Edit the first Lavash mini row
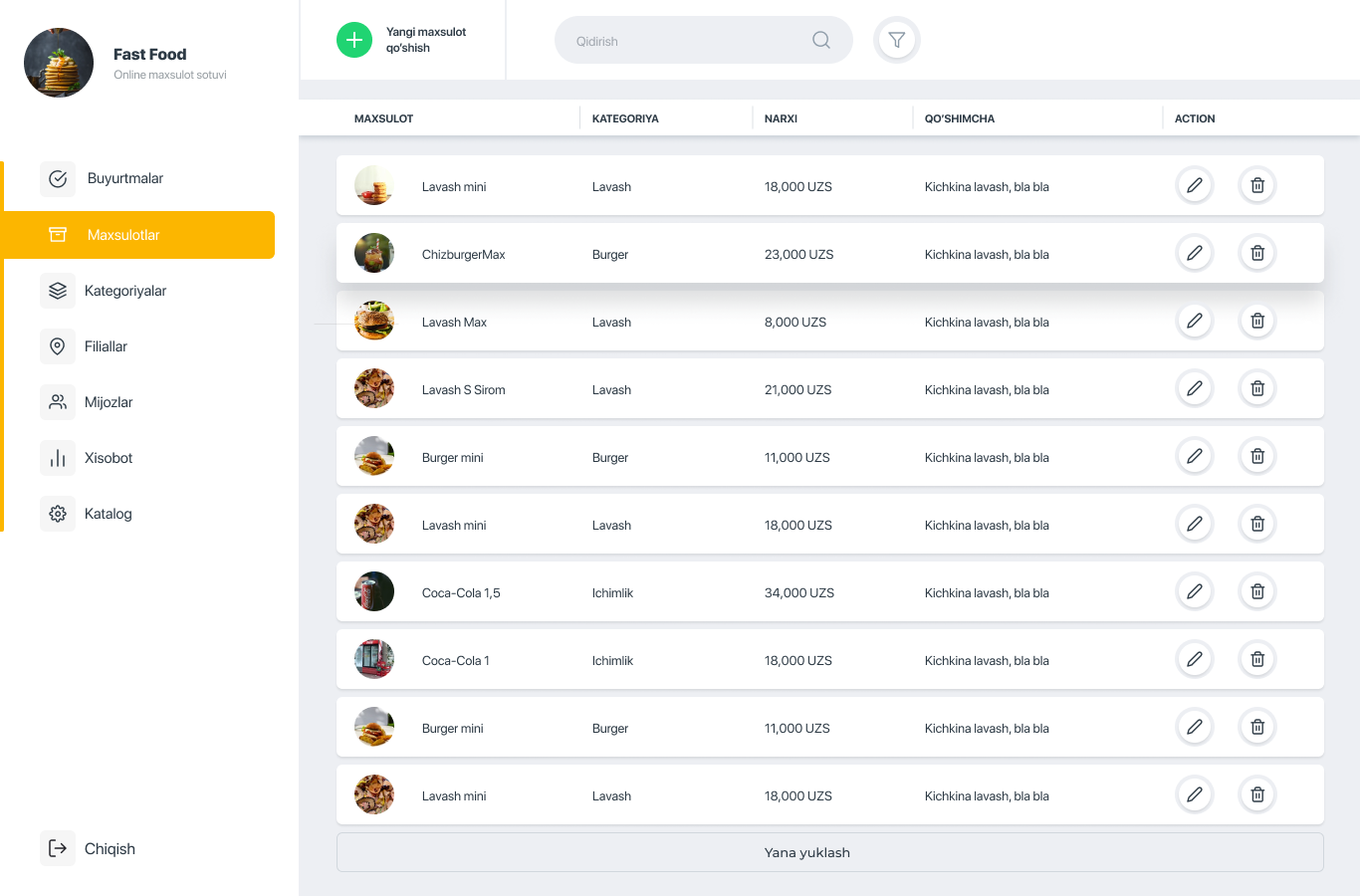 [1194, 185]
